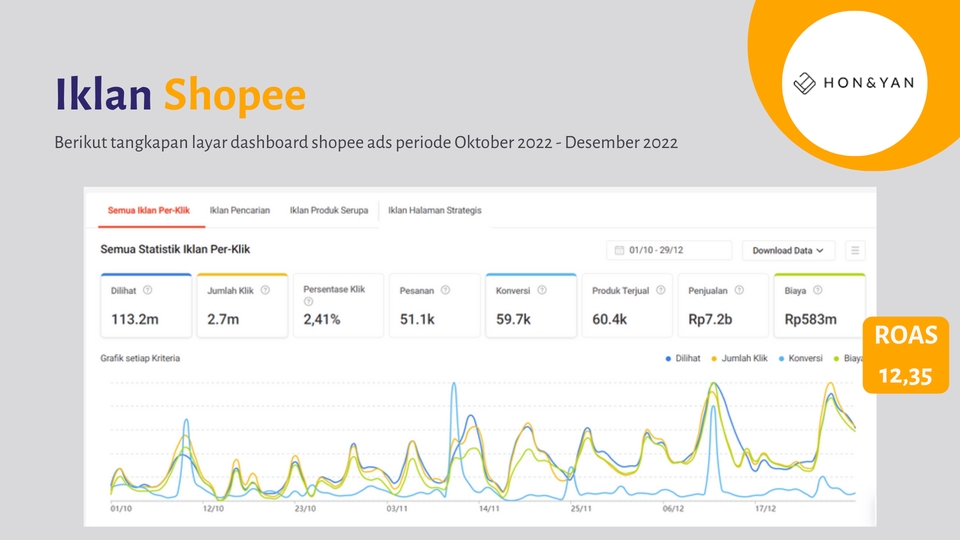Image resolution: width=960 pixels, height=540 pixels.
Task: Click the Grafik setiap Kriteria label
Action: click(140, 358)
